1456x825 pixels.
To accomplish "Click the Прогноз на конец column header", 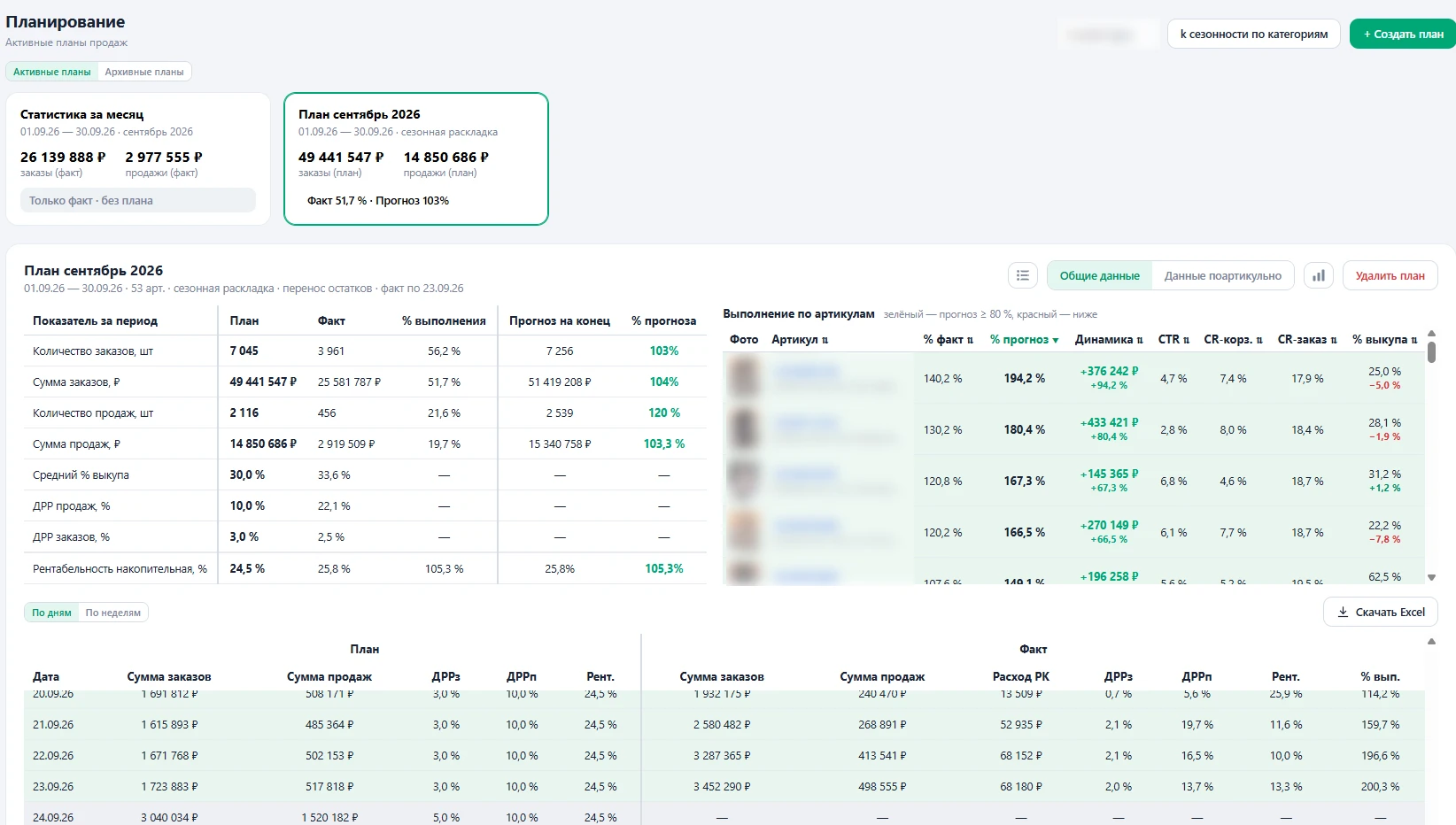I will 560,320.
